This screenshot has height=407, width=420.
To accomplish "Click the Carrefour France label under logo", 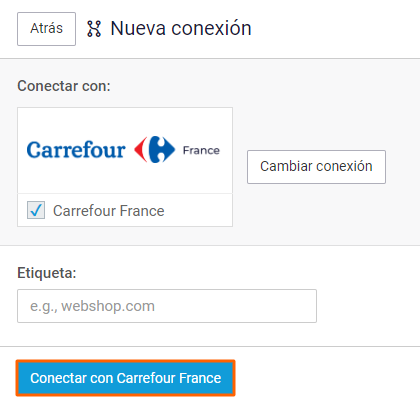I will click(109, 211).
